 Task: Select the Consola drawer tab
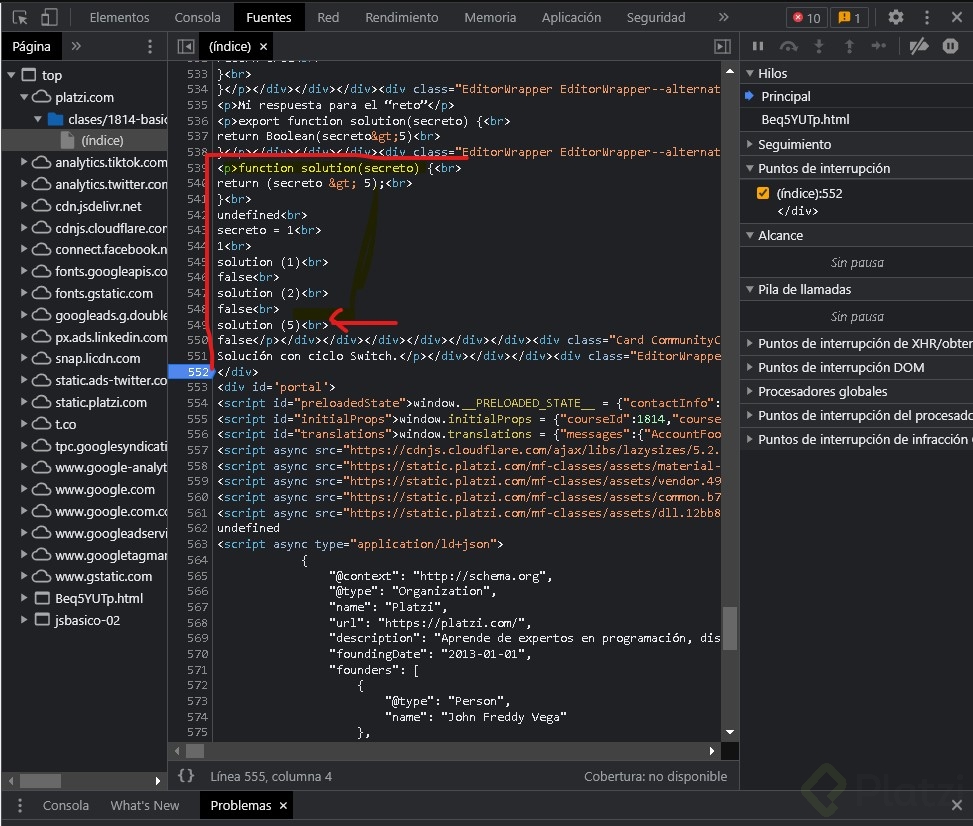tap(65, 806)
